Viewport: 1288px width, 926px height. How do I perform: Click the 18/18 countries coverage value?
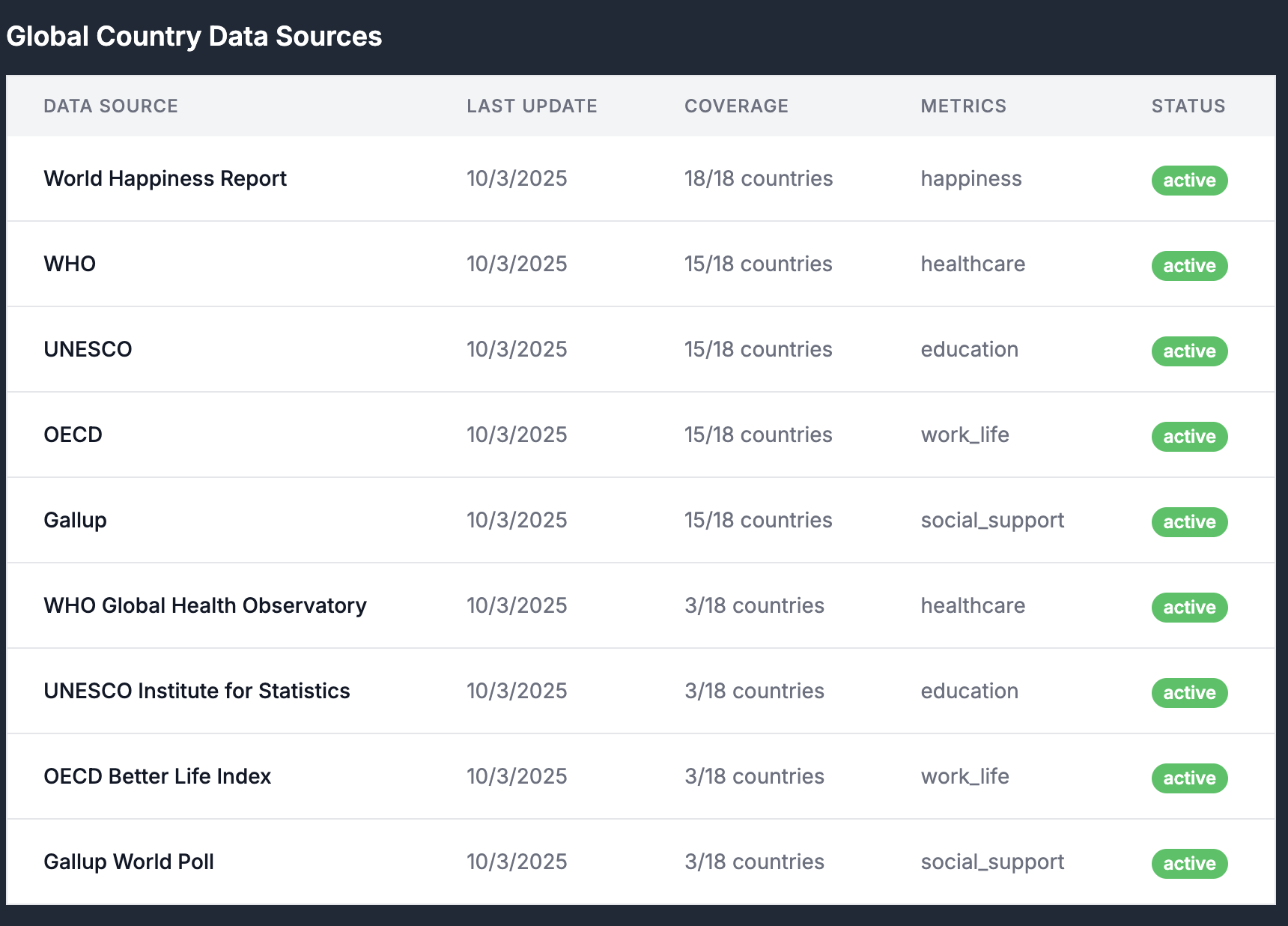point(758,179)
